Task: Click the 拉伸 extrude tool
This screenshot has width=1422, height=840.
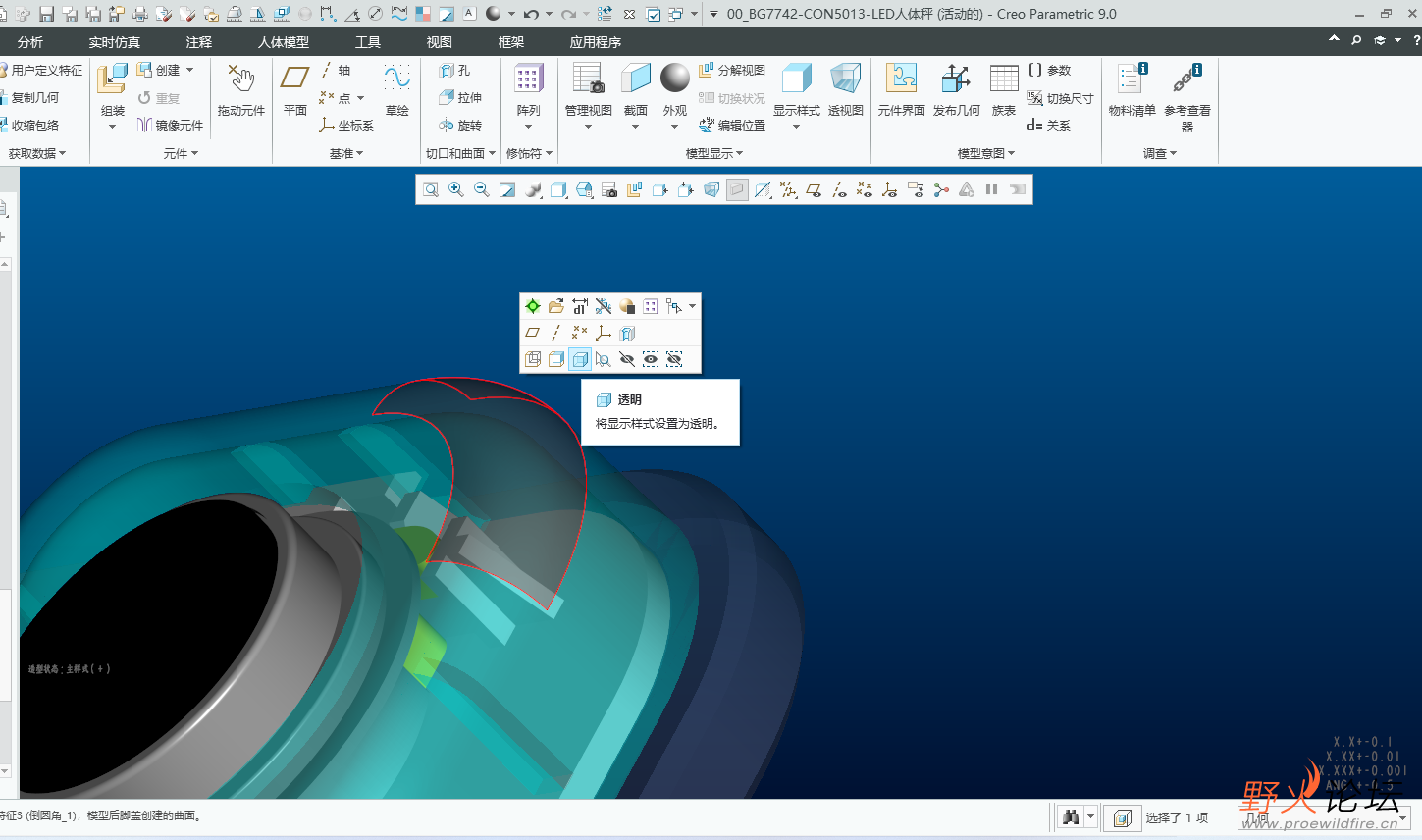Action: tap(460, 97)
